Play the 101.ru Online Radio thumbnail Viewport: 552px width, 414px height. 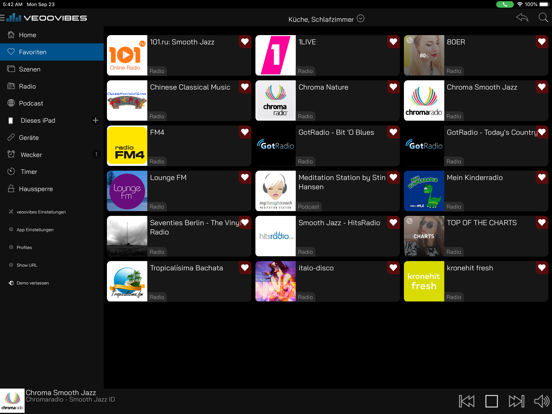pyautogui.click(x=127, y=55)
